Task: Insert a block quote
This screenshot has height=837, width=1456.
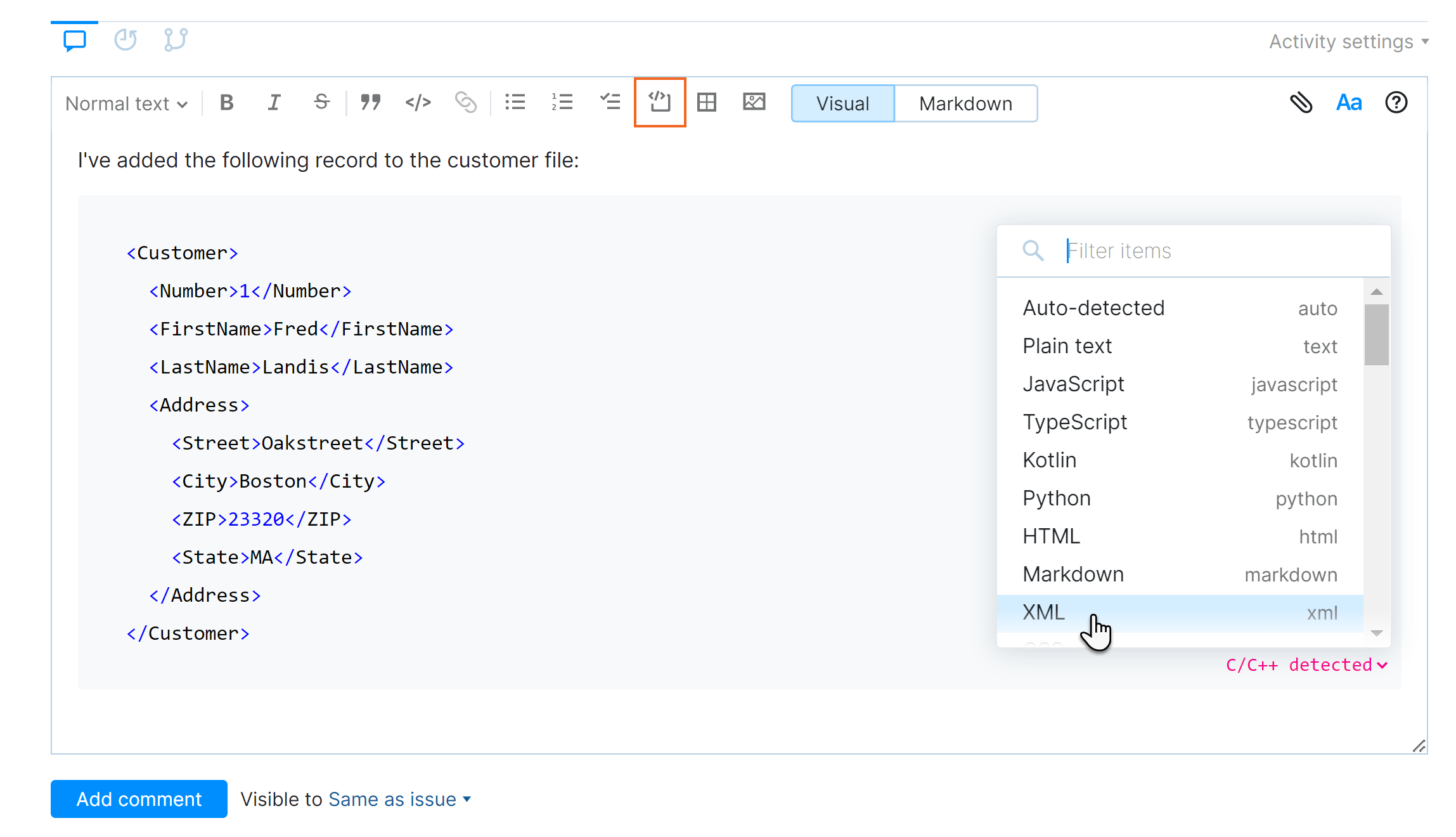Action: pos(370,103)
